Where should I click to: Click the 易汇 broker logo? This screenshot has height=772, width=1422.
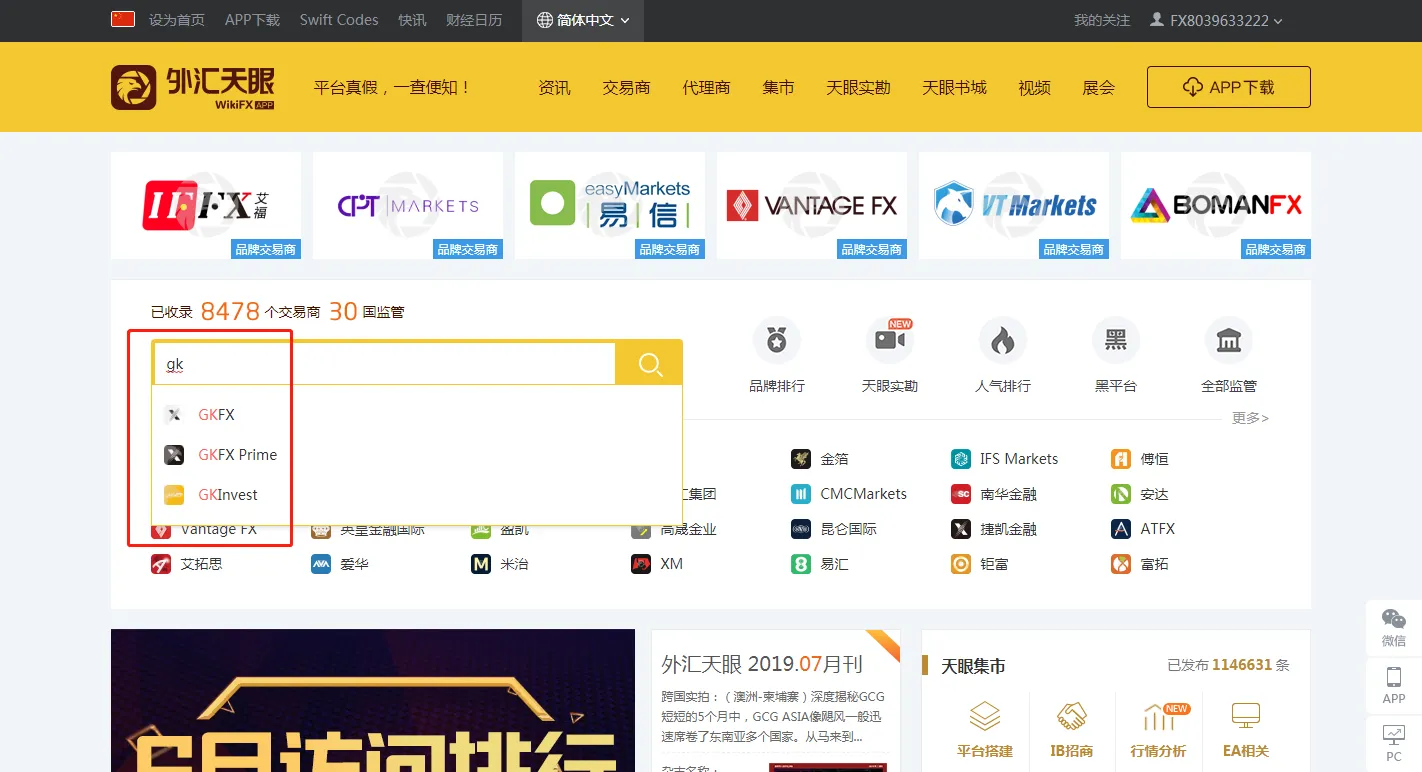coord(801,564)
